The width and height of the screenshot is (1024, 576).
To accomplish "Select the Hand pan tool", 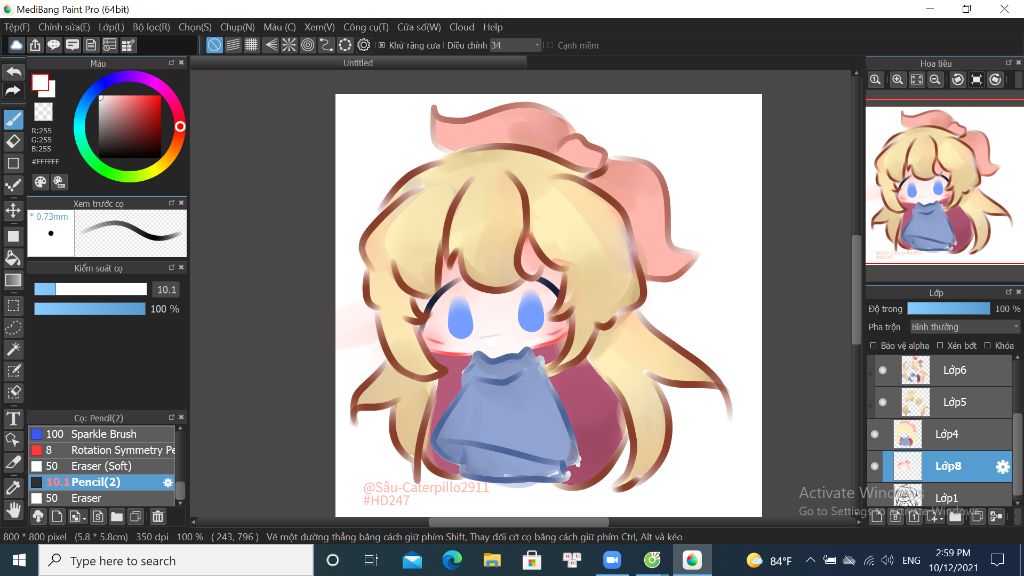I will tap(13, 509).
